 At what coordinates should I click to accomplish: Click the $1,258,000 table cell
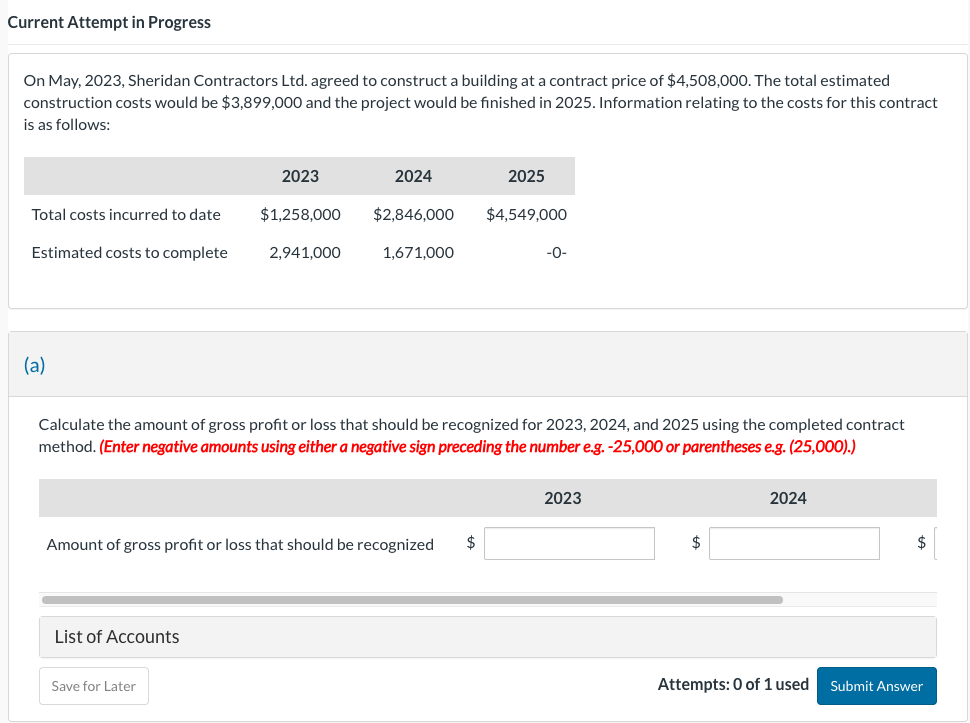pos(299,214)
